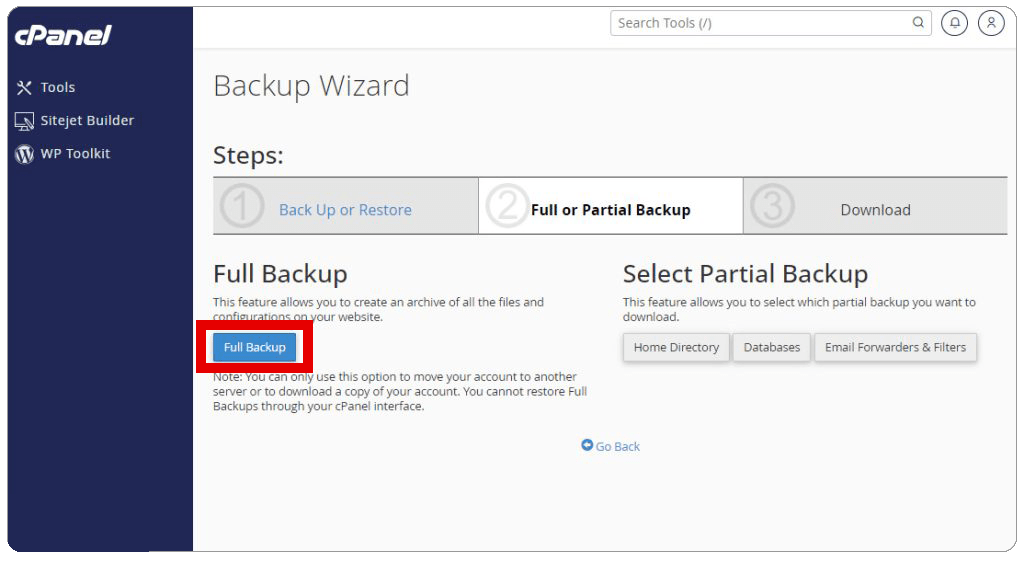
Task: Click the search magnifier icon
Action: pyautogui.click(x=918, y=23)
